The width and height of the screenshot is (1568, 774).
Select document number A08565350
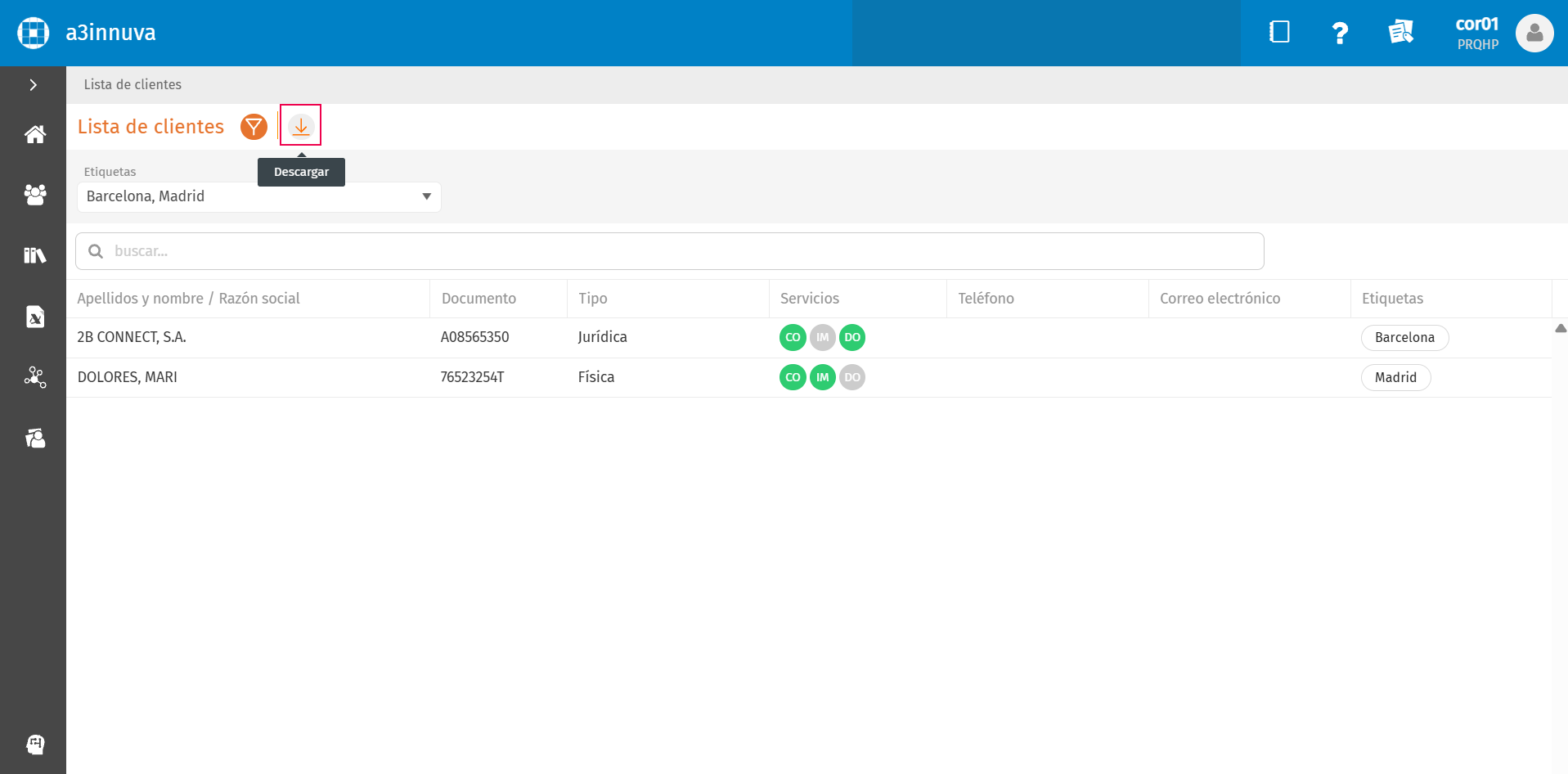coord(474,337)
